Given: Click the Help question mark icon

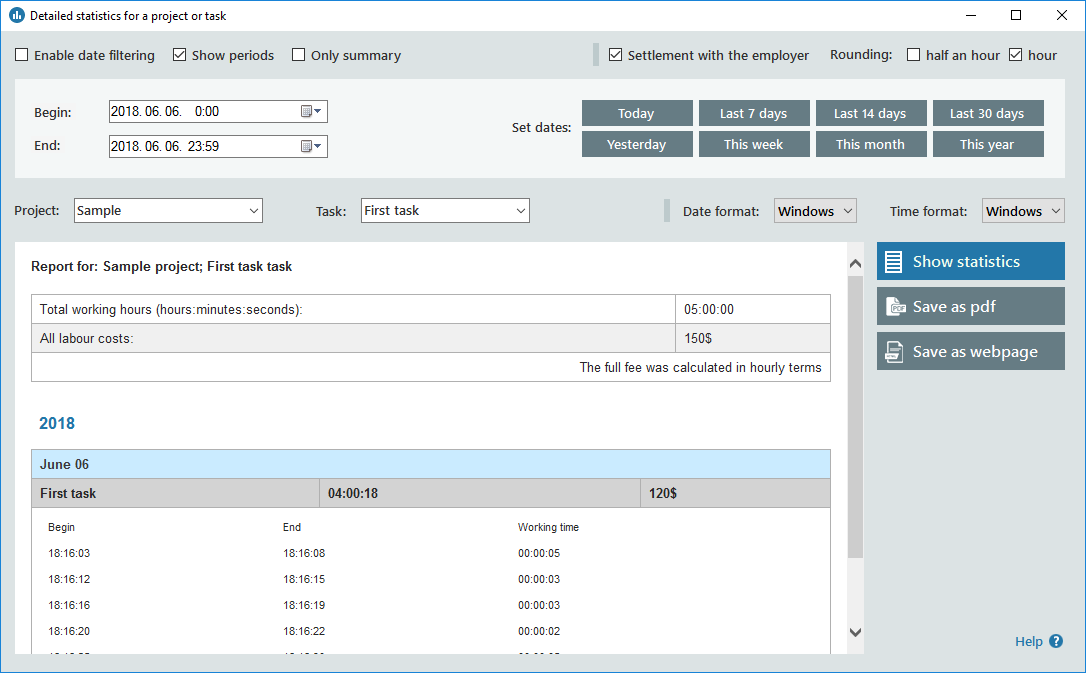Looking at the screenshot, I should pyautogui.click(x=1056, y=642).
